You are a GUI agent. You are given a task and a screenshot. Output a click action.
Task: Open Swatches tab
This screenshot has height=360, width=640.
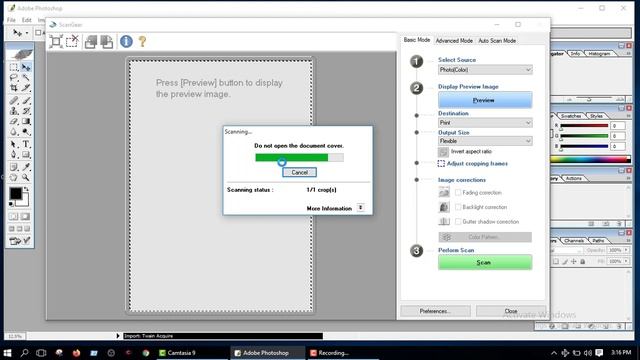pyautogui.click(x=571, y=116)
